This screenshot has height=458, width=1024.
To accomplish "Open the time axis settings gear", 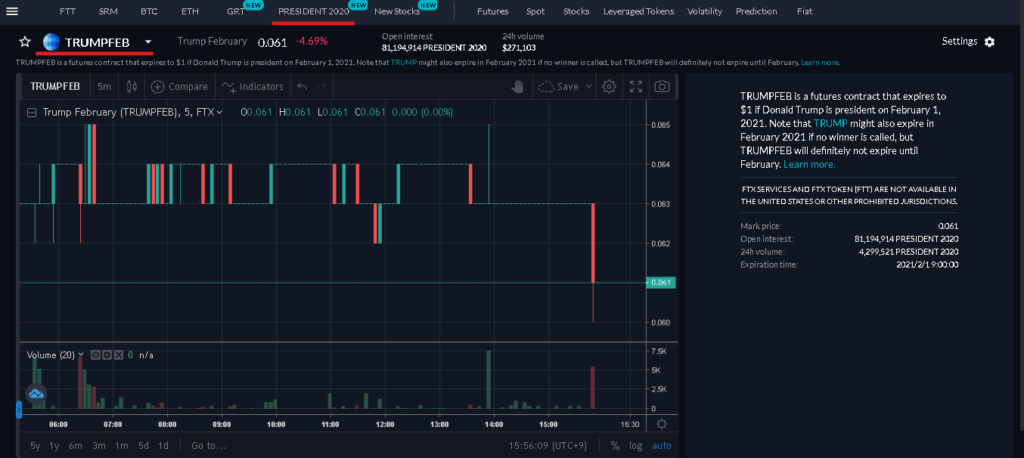I will pos(662,424).
